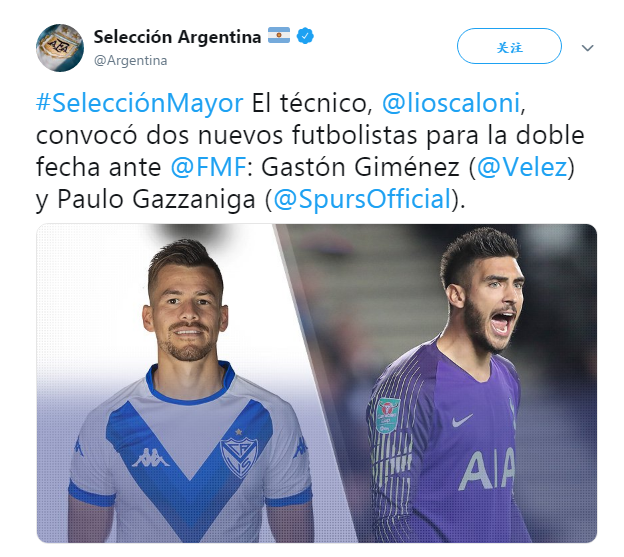
Task: Click the Argentina flag emoji
Action: pyautogui.click(x=279, y=35)
